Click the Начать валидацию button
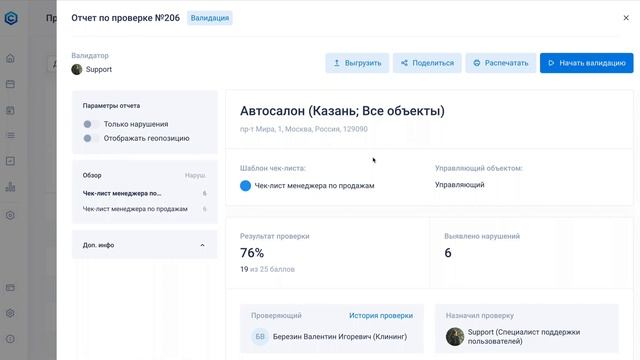 pos(587,63)
